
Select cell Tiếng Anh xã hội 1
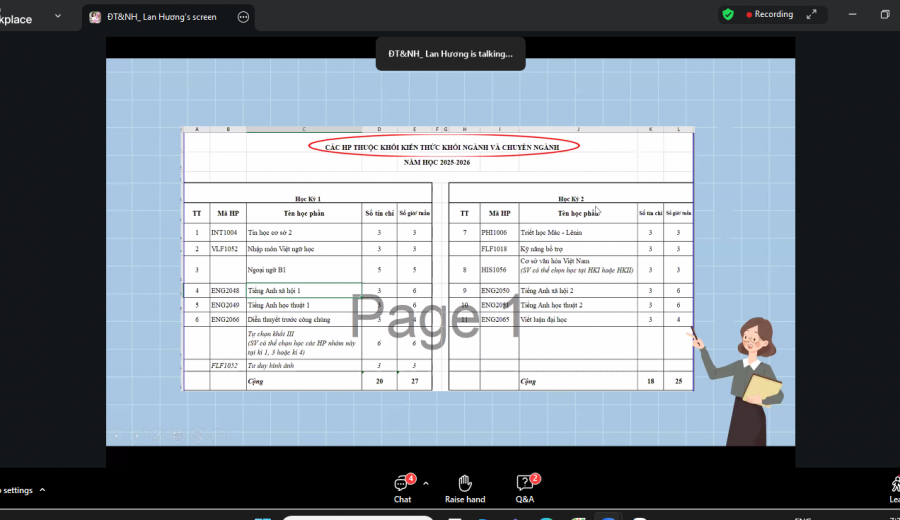coord(304,290)
